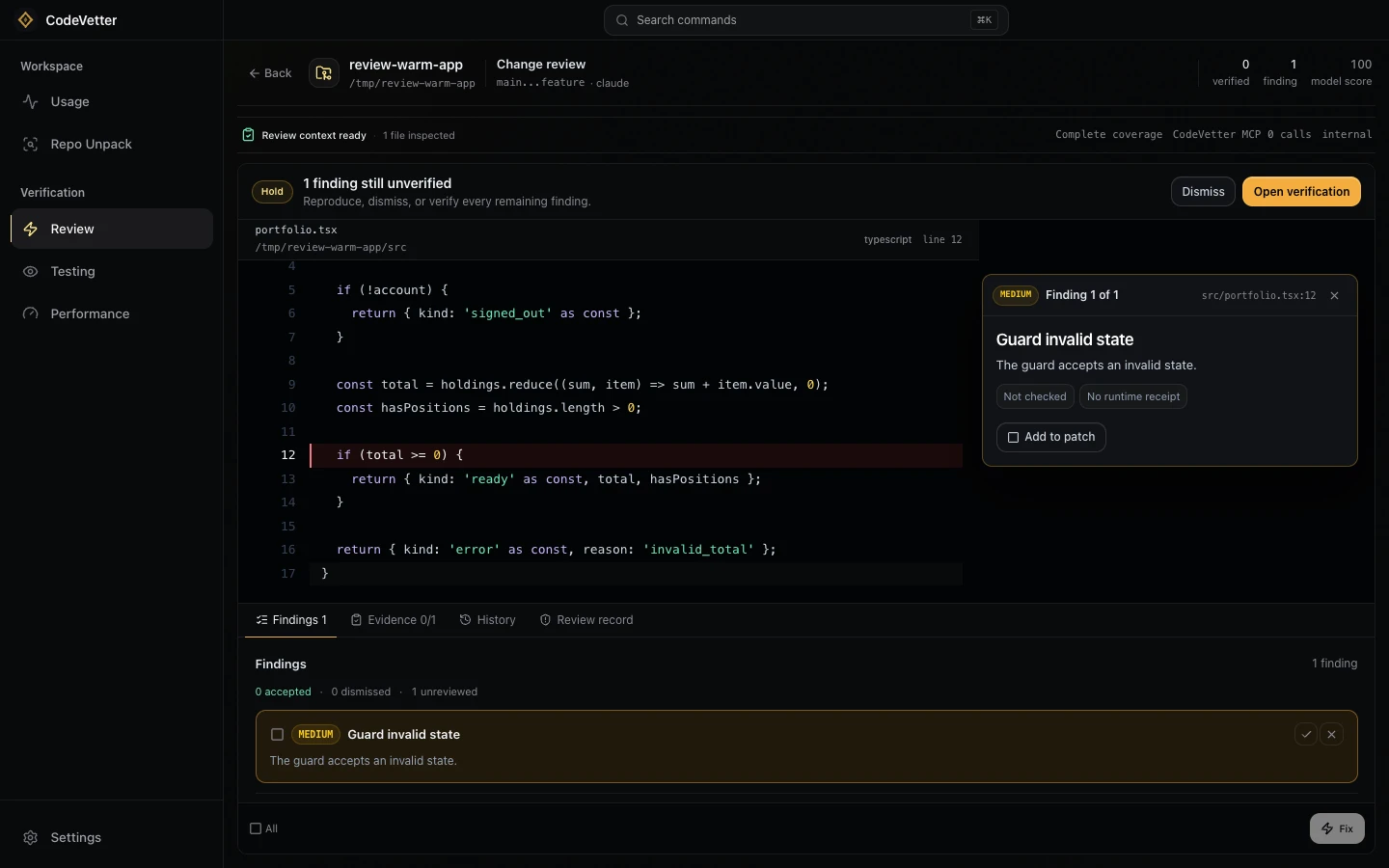The height and width of the screenshot is (868, 1389).
Task: Open Repo Unpack in sidebar
Action: pos(112,144)
